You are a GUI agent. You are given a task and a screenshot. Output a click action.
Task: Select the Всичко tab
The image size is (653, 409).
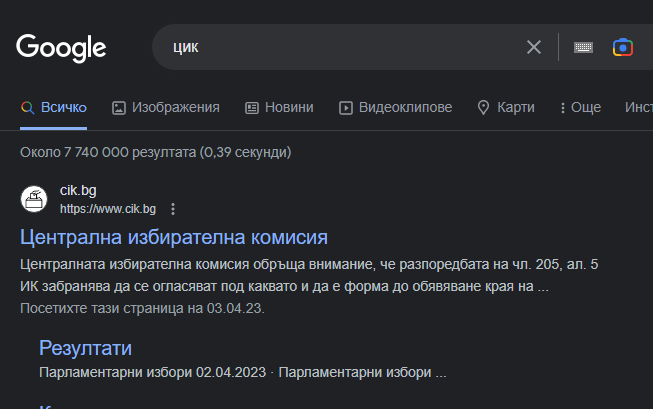point(54,107)
